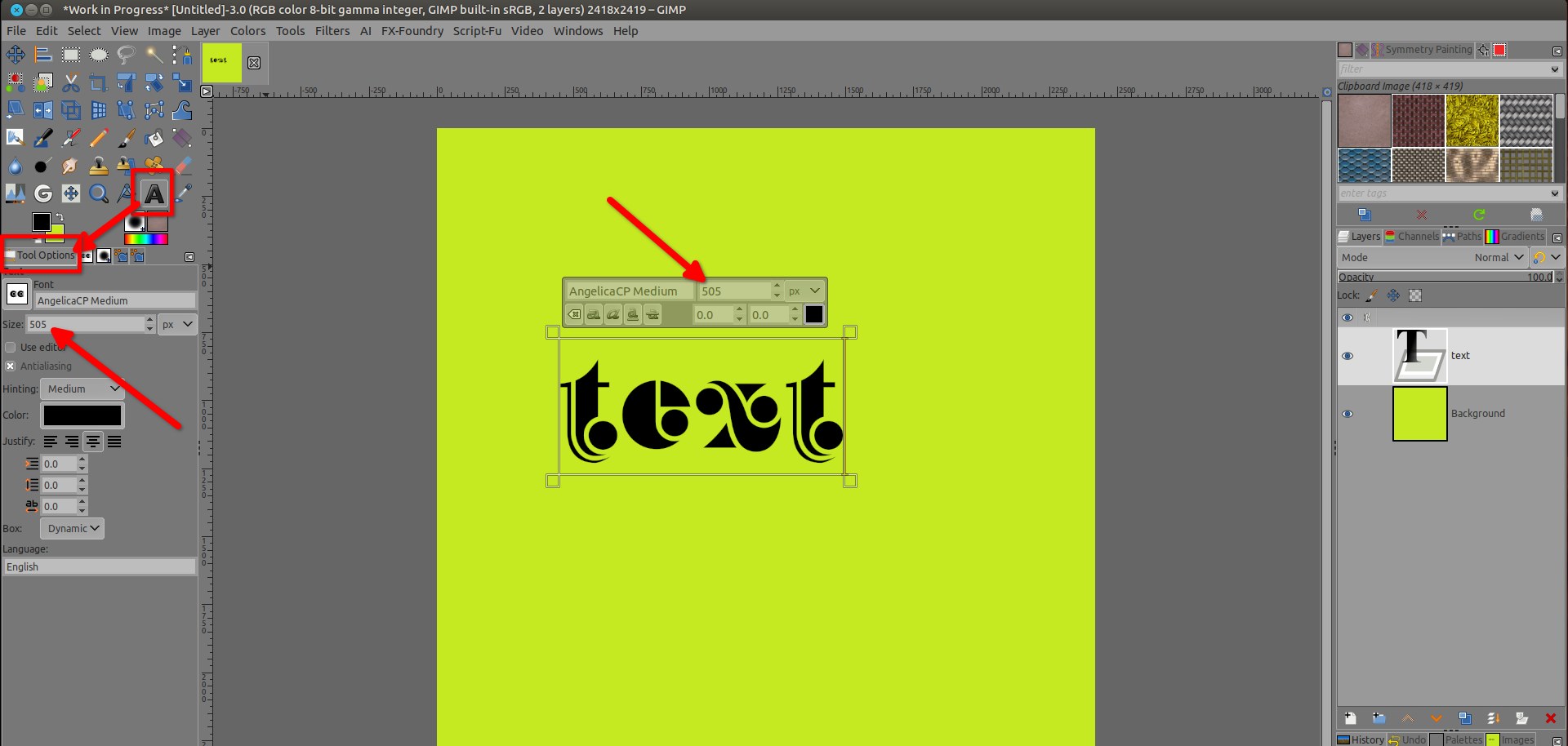Viewport: 1568px width, 746px height.
Task: Activate the Ellipse Select tool
Action: (x=99, y=55)
